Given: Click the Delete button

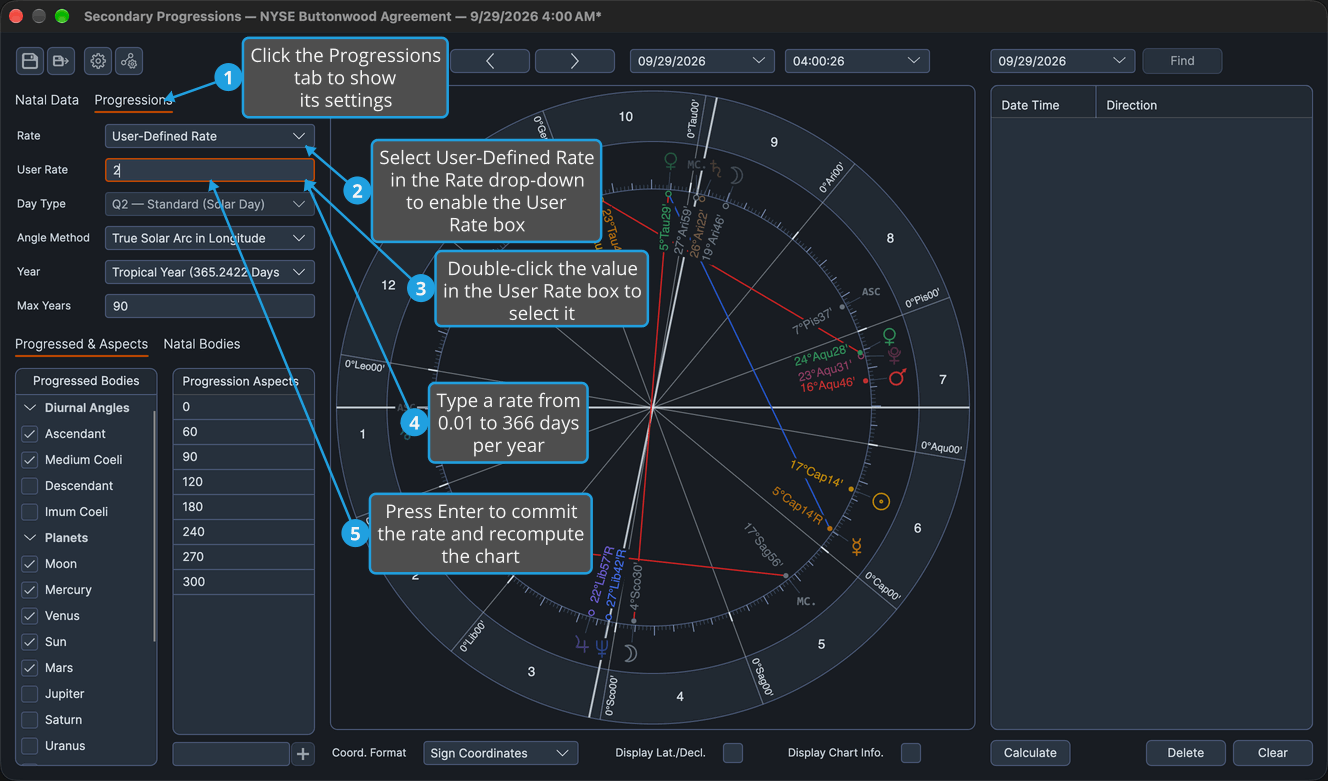Looking at the screenshot, I should click(x=1186, y=753).
